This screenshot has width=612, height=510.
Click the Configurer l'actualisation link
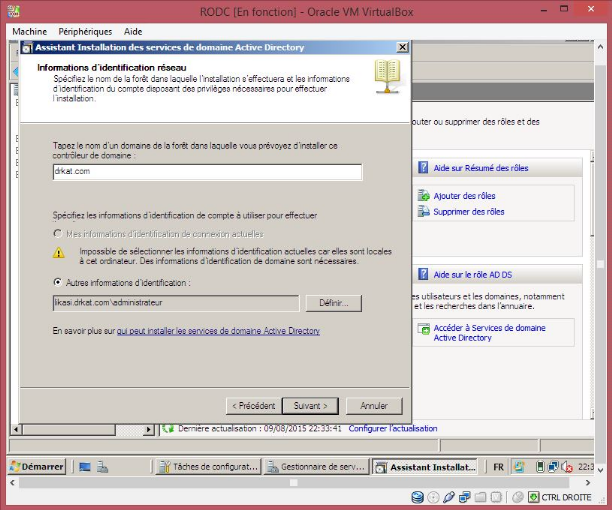(392, 428)
